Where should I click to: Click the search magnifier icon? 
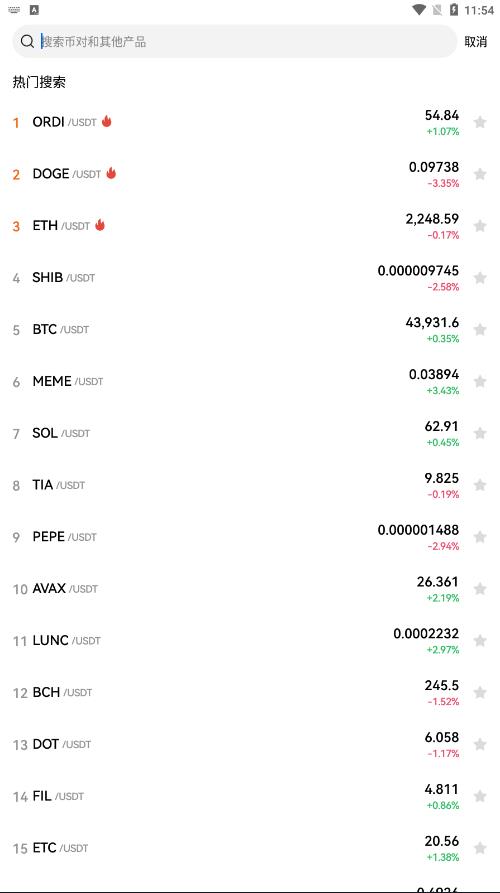coord(27,42)
